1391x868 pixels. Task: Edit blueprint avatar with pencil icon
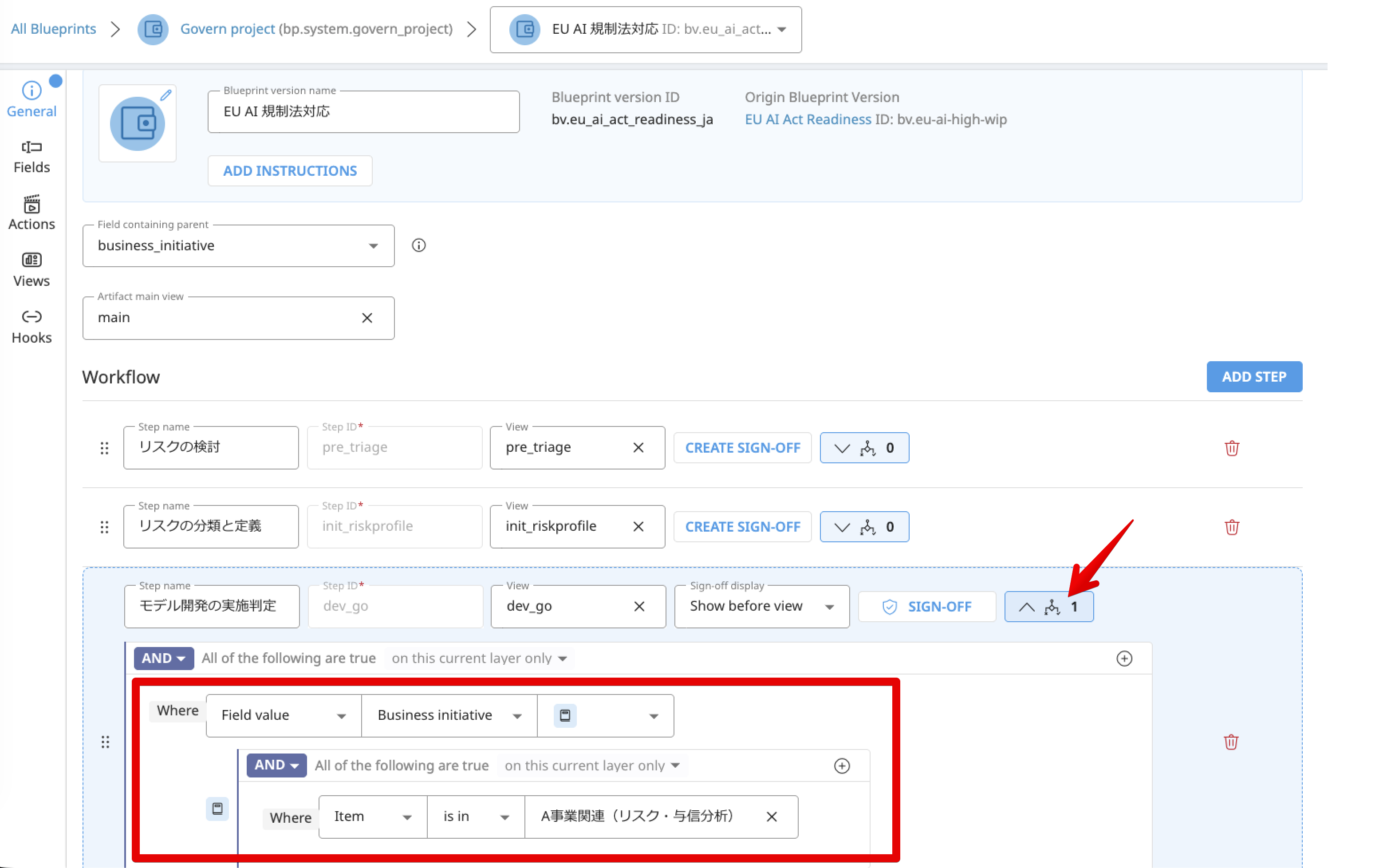(166, 95)
